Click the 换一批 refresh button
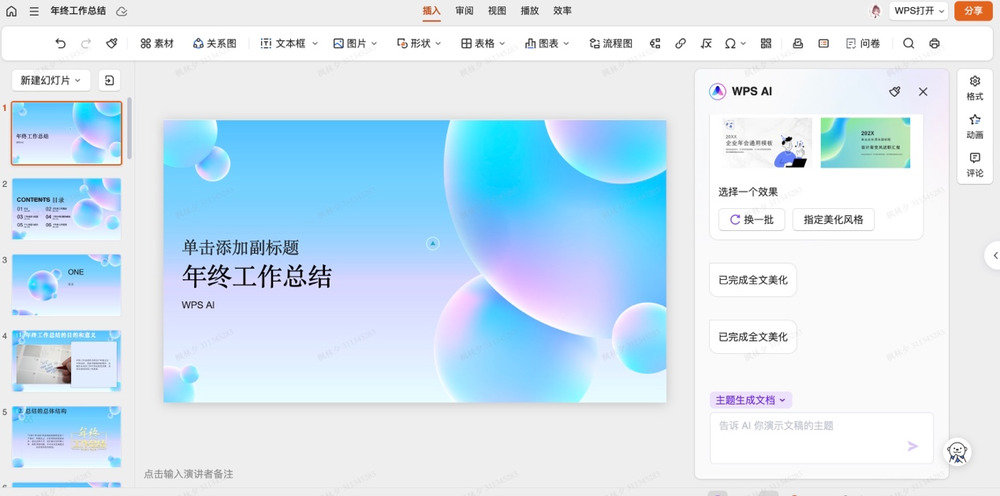 (751, 220)
